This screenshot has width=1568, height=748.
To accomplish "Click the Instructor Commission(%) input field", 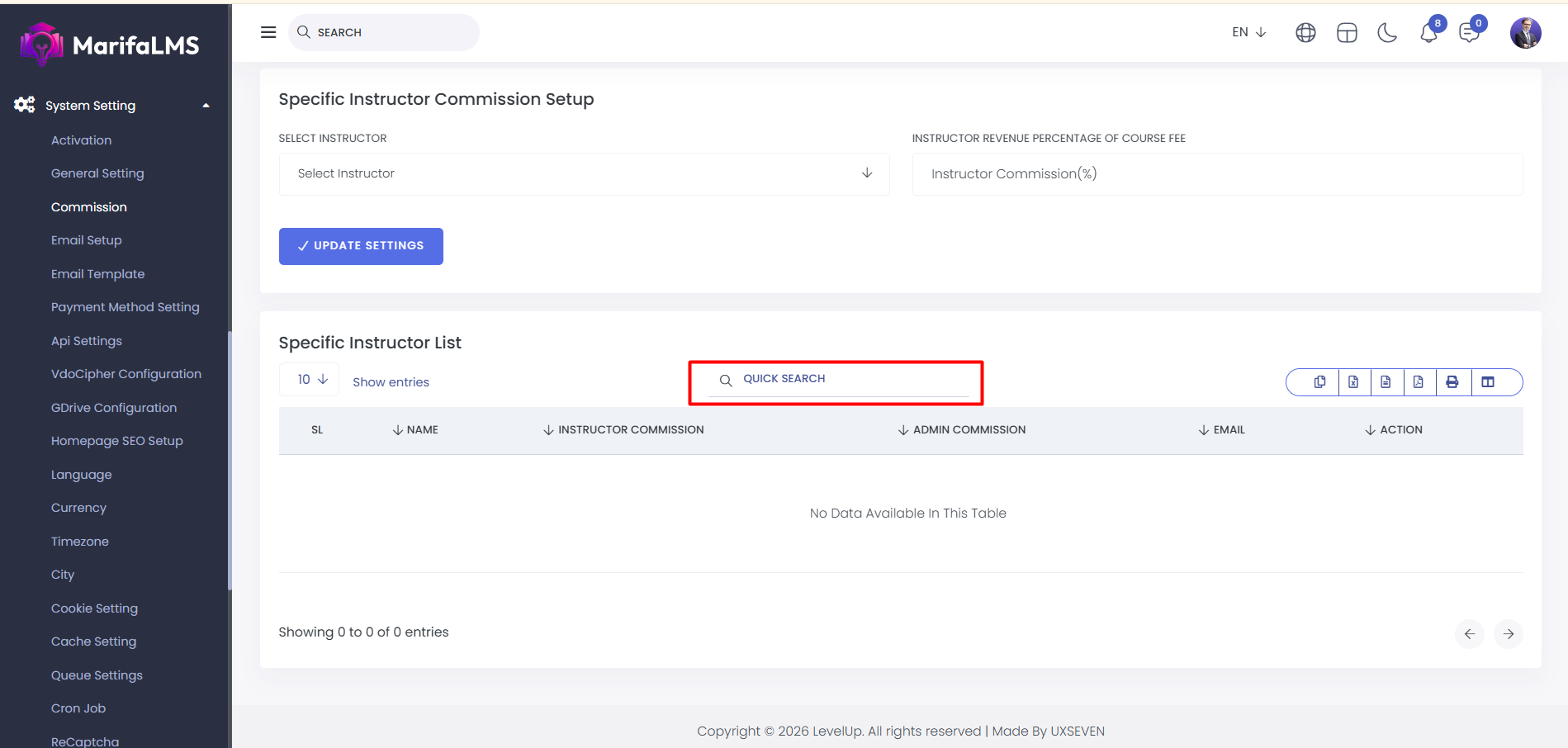I will click(1216, 174).
